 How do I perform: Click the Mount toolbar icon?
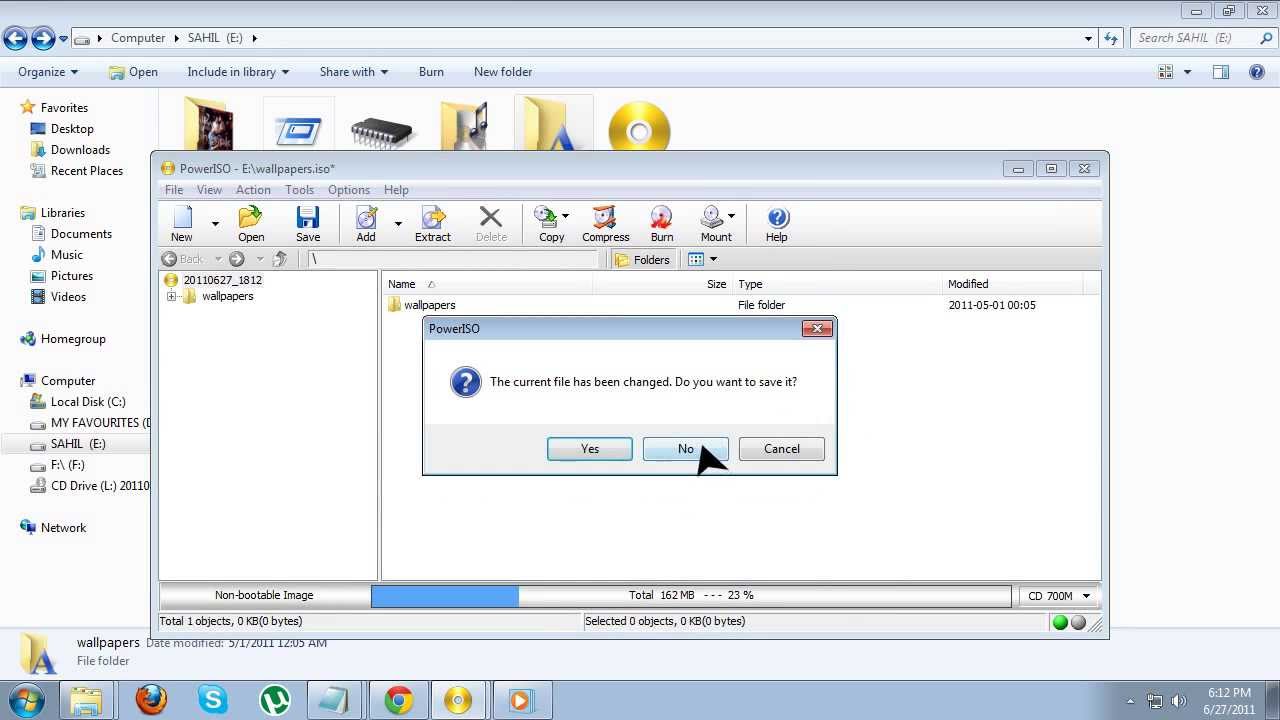pyautogui.click(x=713, y=224)
